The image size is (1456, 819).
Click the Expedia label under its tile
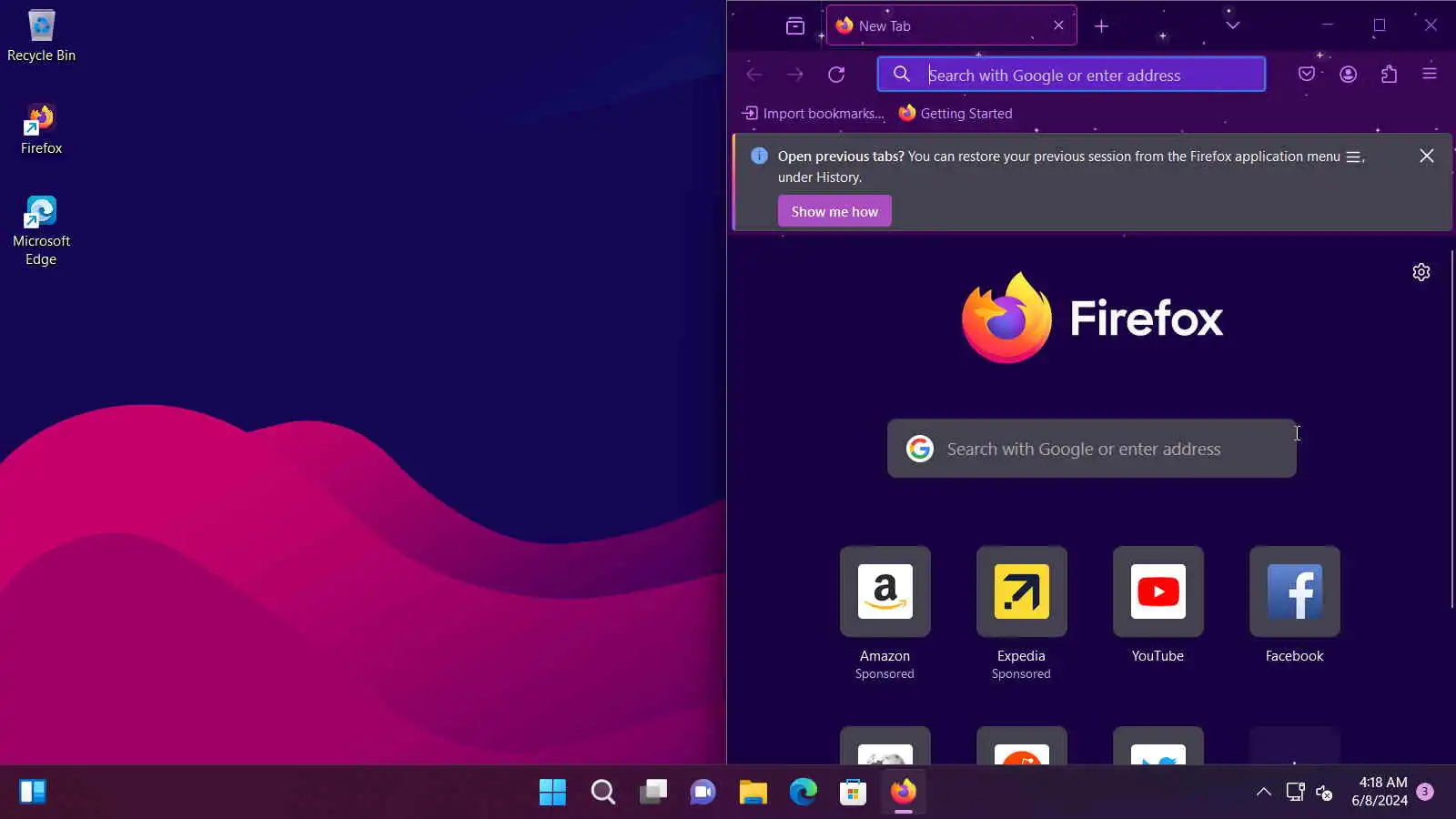coord(1021,656)
